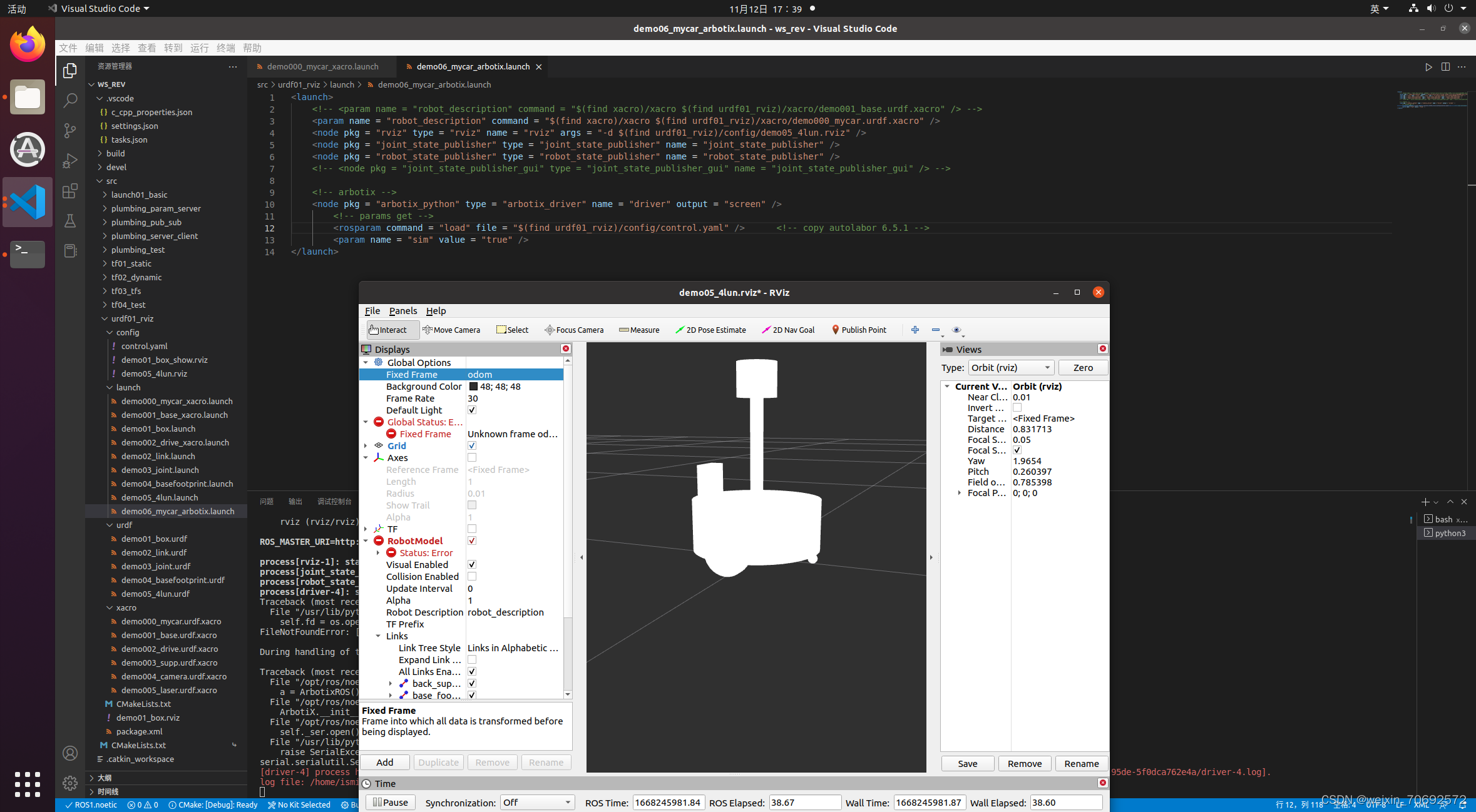The height and width of the screenshot is (812, 1476).
Task: Disable the RobotModel display checkbox
Action: [x=472, y=540]
